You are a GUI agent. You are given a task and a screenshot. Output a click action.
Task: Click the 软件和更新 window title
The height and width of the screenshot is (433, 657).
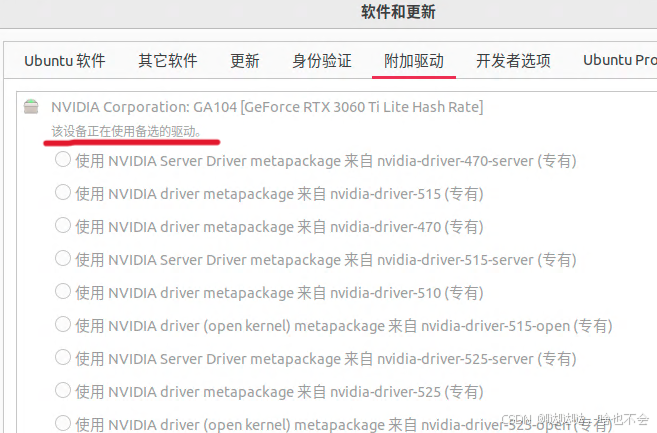(398, 12)
